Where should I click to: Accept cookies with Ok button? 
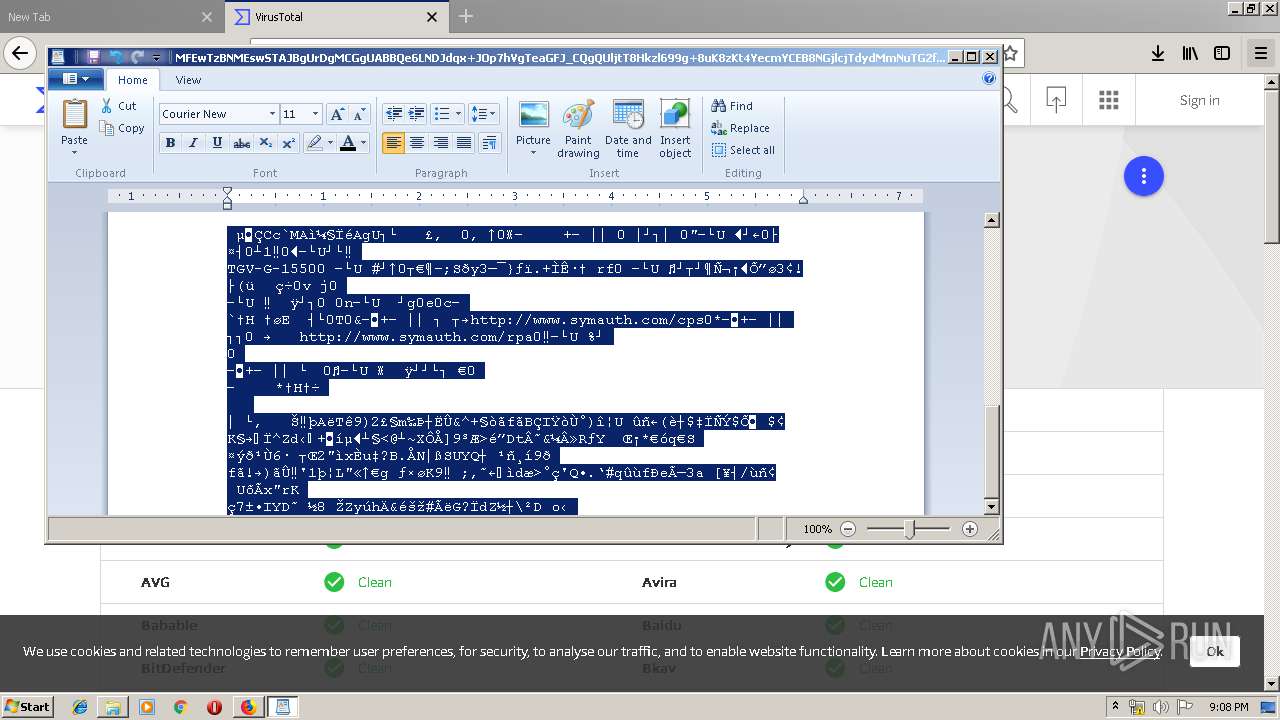[1214, 651]
